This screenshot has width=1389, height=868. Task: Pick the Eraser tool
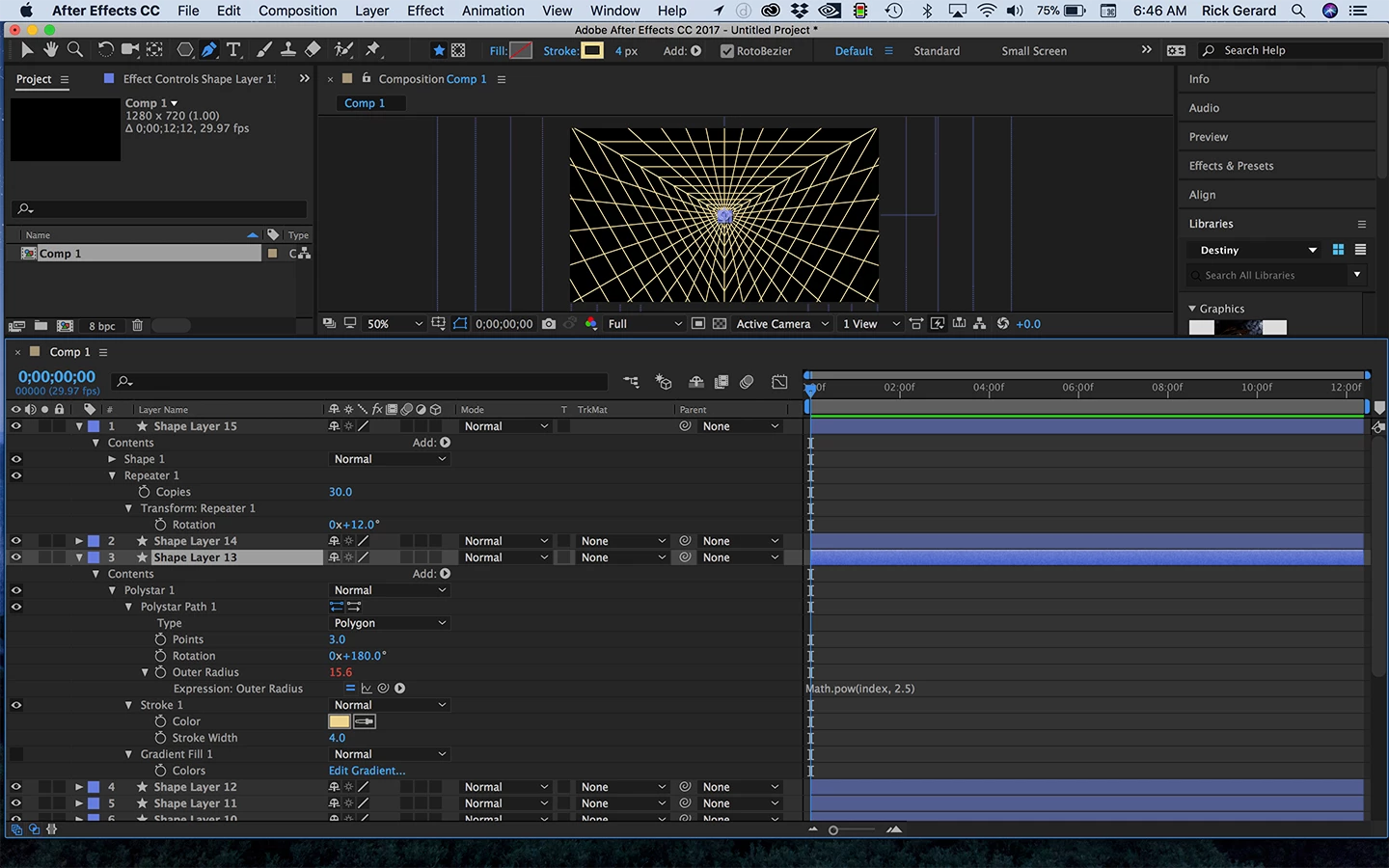click(x=313, y=50)
